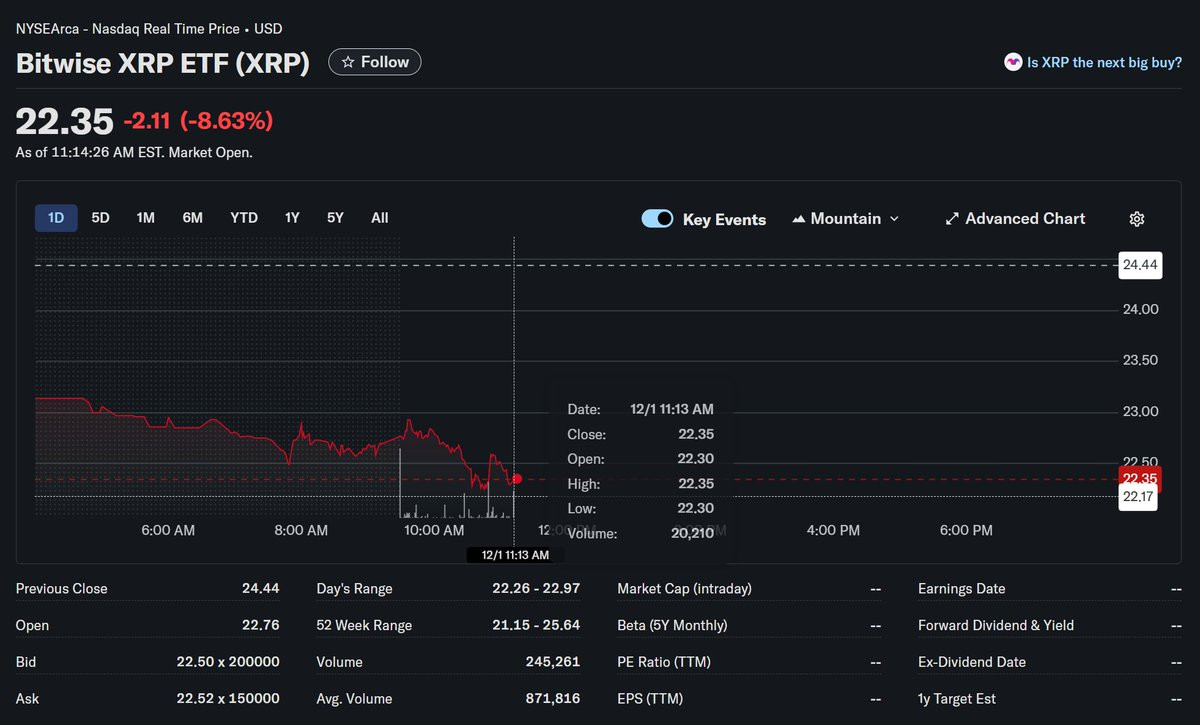Click the 52 Week Range value 21.15 - 25.64
Viewport: 1200px width, 725px height.
[x=536, y=625]
